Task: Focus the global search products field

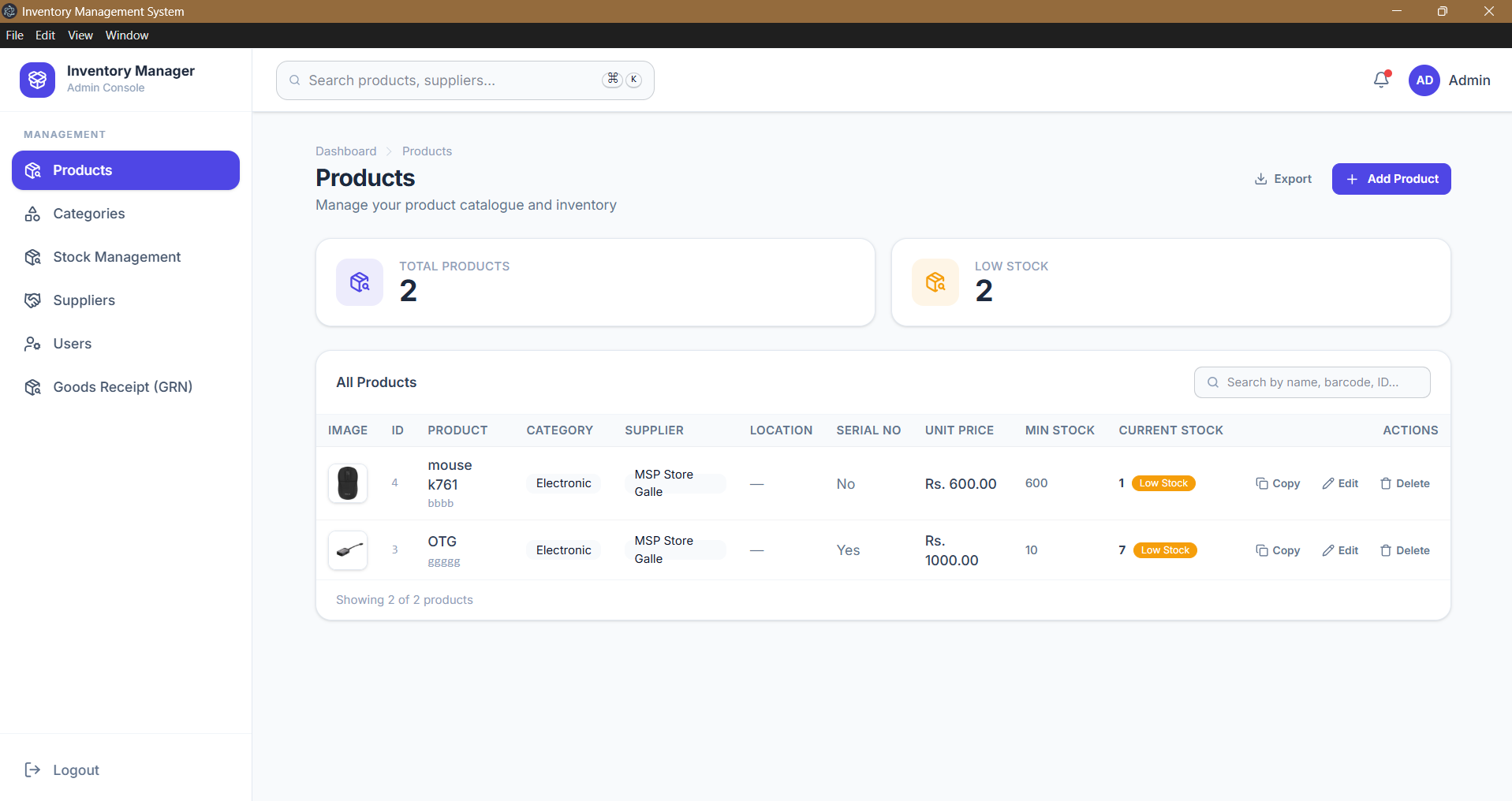Action: [x=465, y=80]
